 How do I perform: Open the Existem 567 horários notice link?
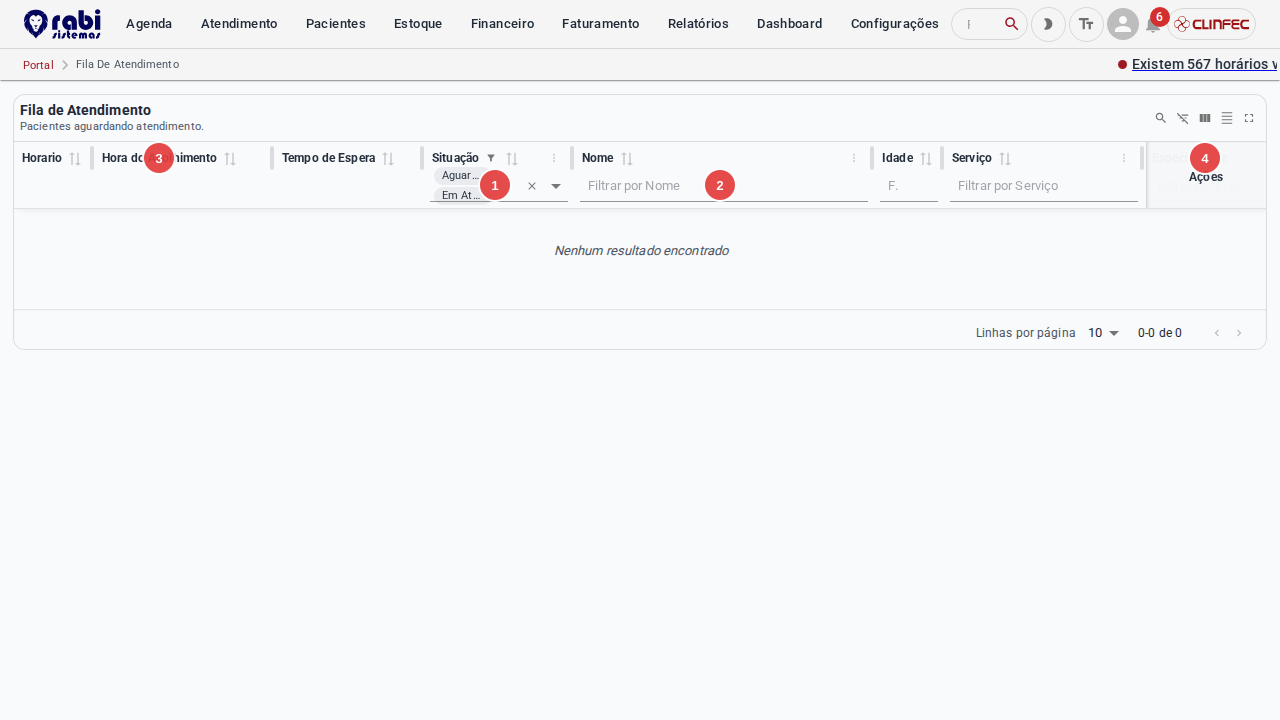point(1206,64)
